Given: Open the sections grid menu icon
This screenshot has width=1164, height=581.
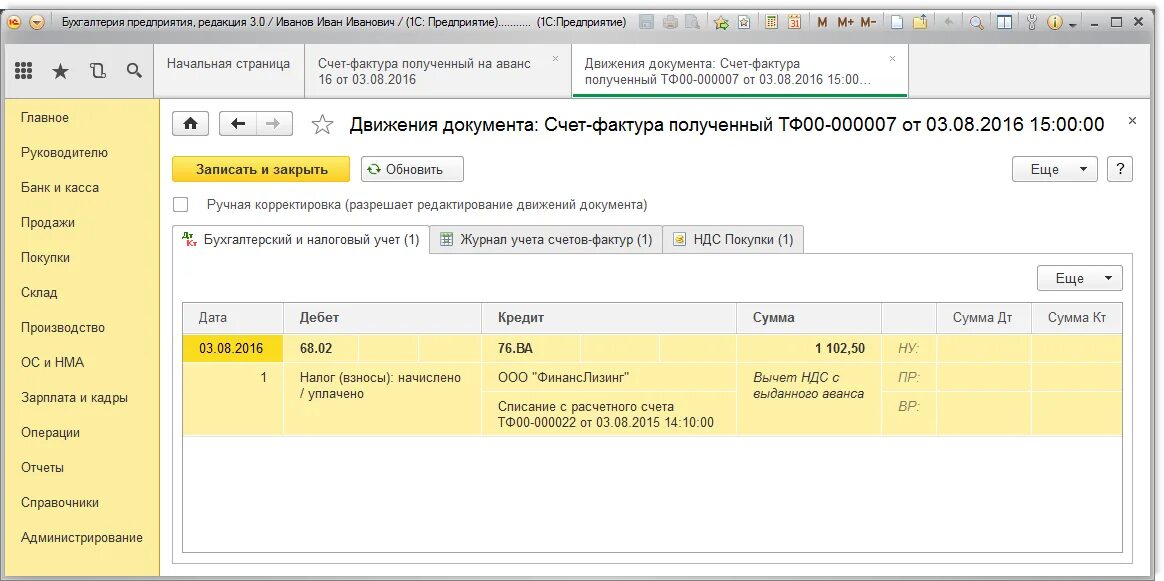Looking at the screenshot, I should [23, 70].
